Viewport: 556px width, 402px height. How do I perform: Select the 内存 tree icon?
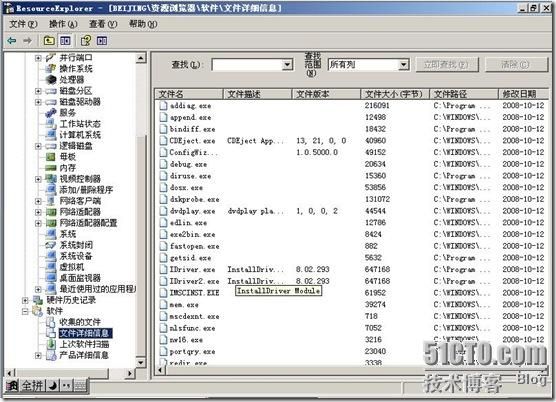point(51,168)
